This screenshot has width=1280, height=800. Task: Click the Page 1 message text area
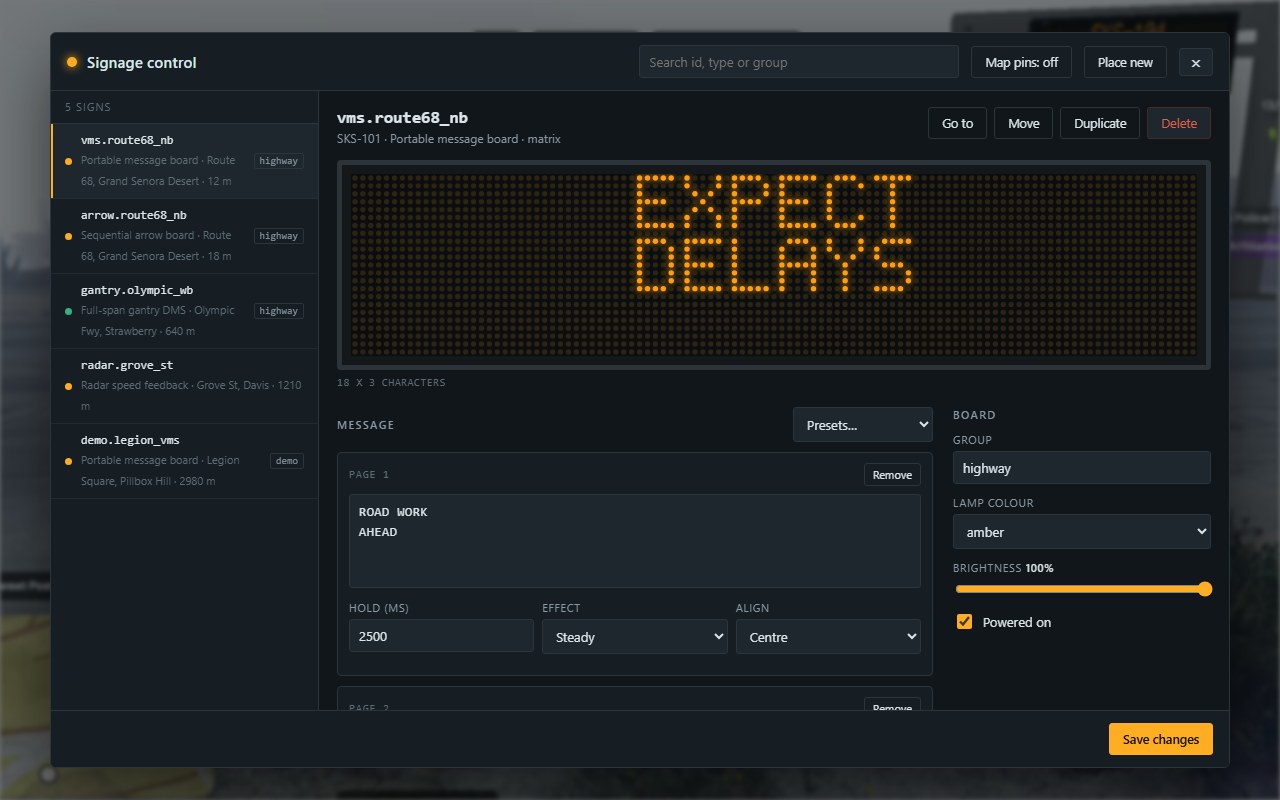[x=635, y=541]
